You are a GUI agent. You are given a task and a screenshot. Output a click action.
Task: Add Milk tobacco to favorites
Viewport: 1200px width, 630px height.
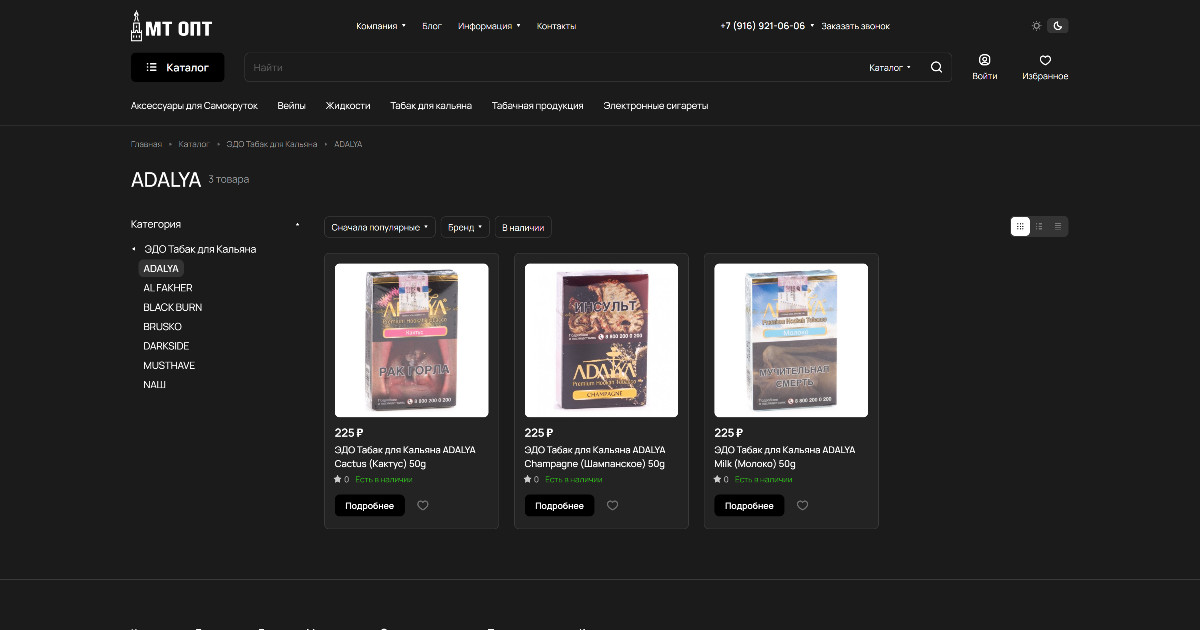(803, 506)
